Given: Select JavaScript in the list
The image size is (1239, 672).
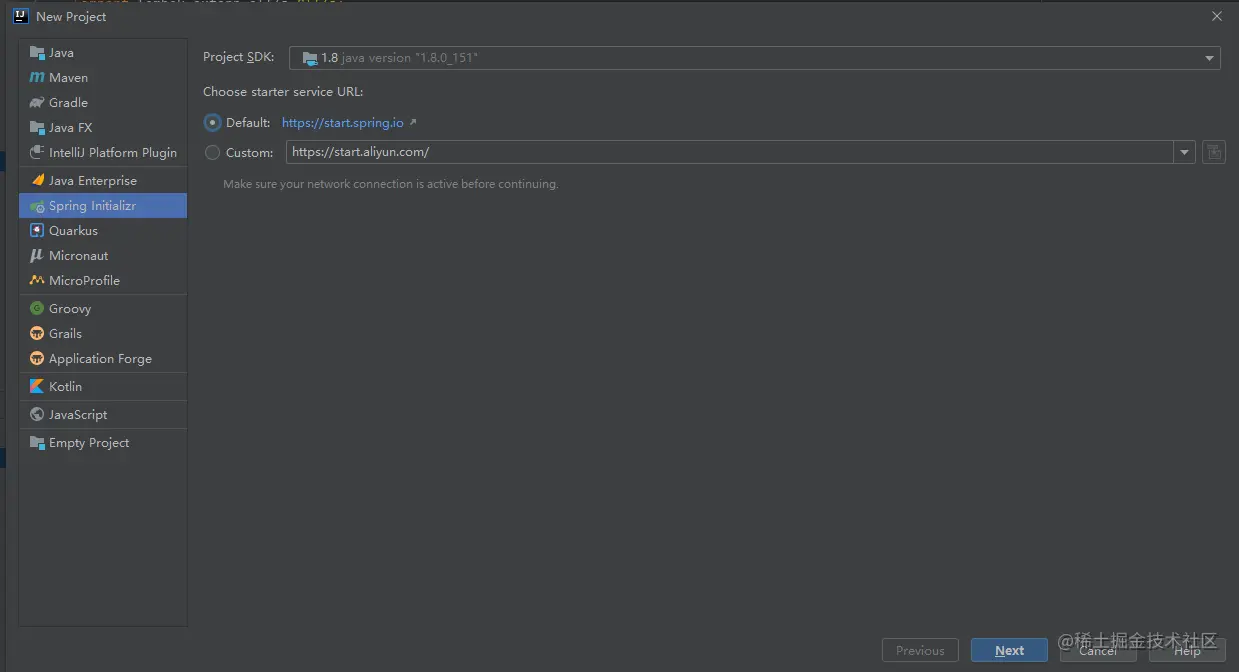Looking at the screenshot, I should point(103,415).
